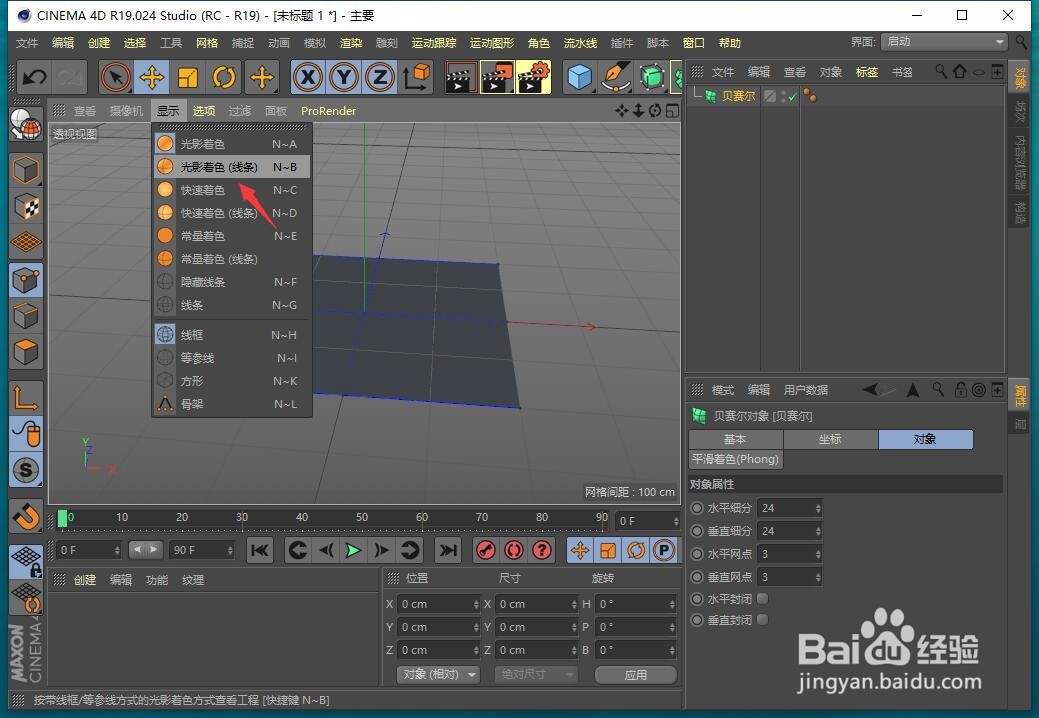The height and width of the screenshot is (718, 1039).
Task: Open 对象 (相对) coordinate dropdown
Action: (439, 674)
